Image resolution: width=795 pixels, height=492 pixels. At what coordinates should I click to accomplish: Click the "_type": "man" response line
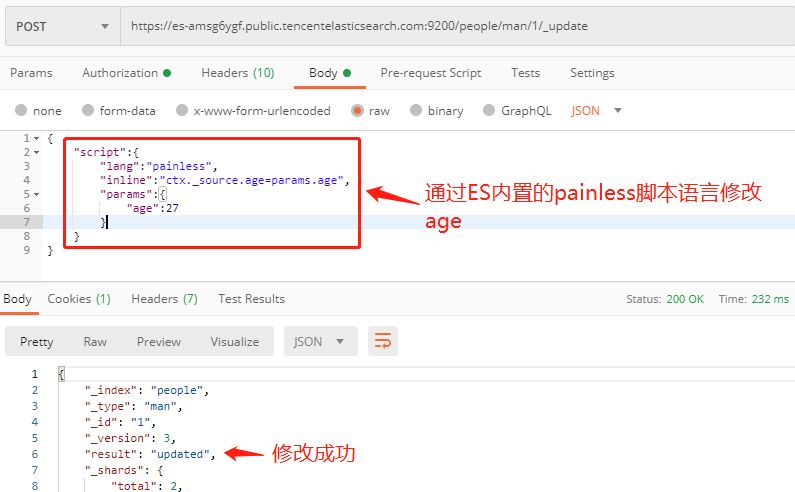tap(133, 406)
